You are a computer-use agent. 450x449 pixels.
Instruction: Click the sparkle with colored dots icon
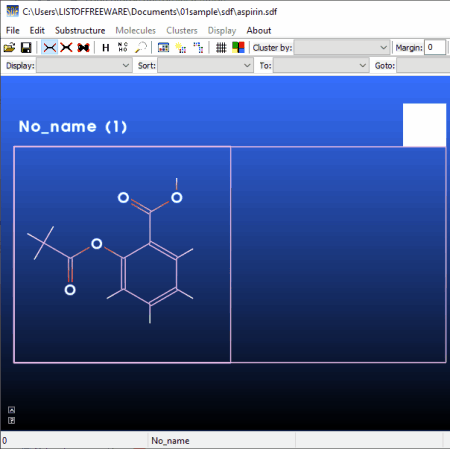[181, 48]
